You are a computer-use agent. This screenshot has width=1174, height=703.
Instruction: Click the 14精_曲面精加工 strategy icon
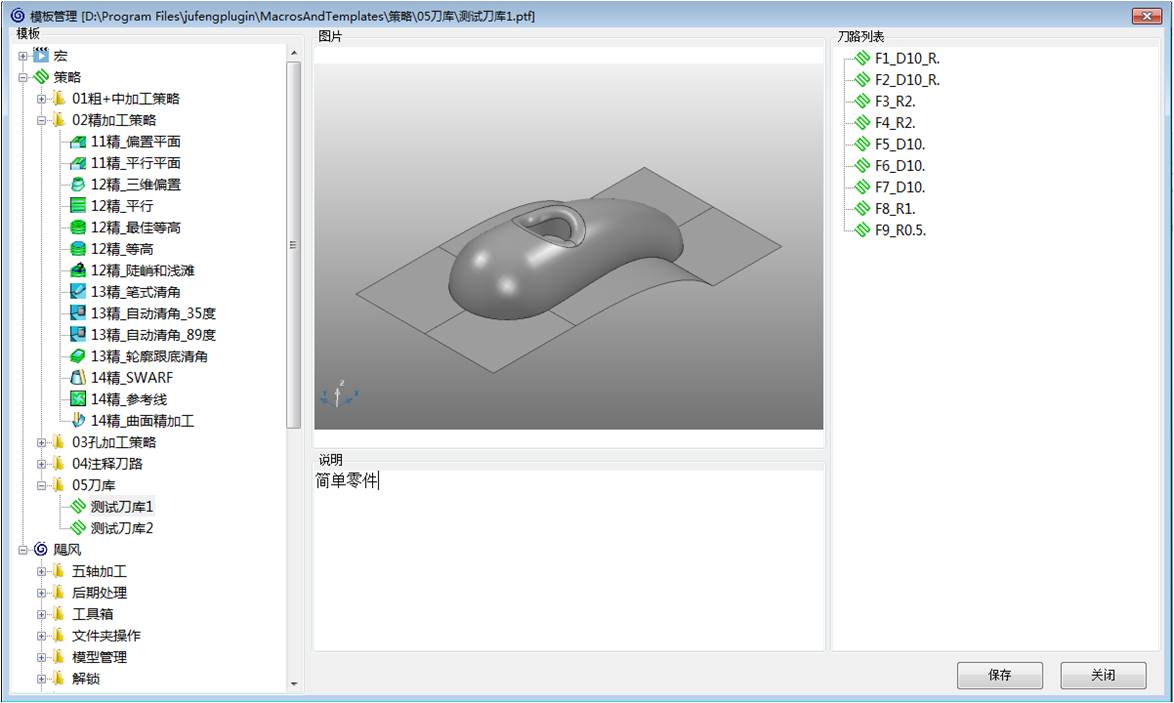tap(78, 421)
